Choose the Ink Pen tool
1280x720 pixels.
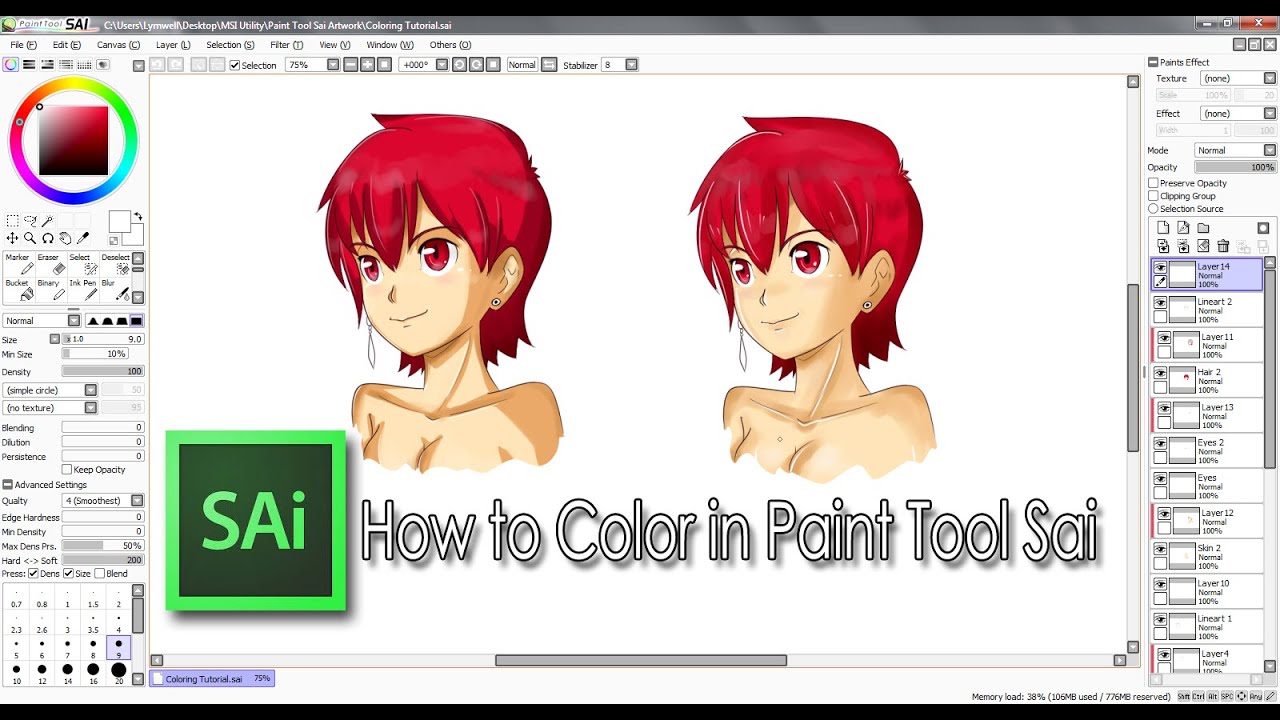84,290
